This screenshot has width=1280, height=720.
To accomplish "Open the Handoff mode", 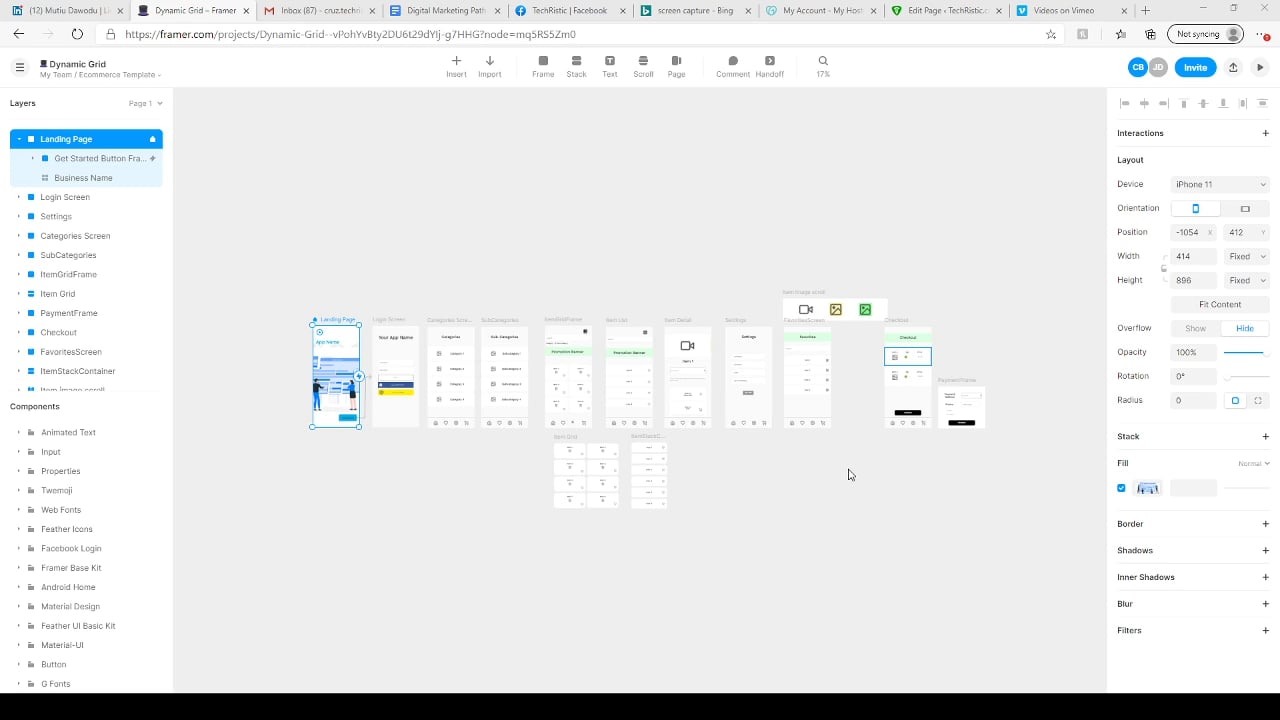I will 769,66.
